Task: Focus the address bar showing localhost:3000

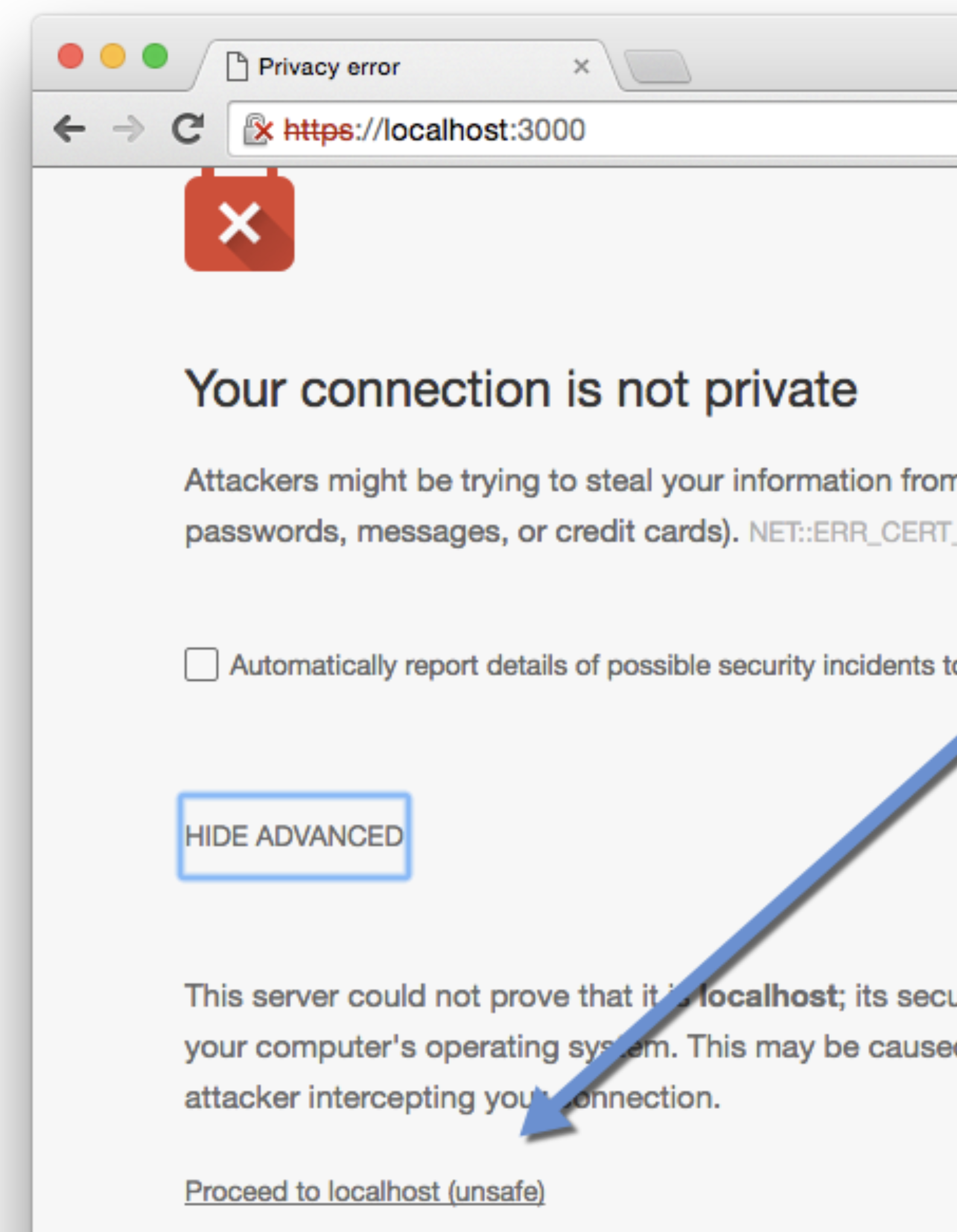Action: (664, 130)
